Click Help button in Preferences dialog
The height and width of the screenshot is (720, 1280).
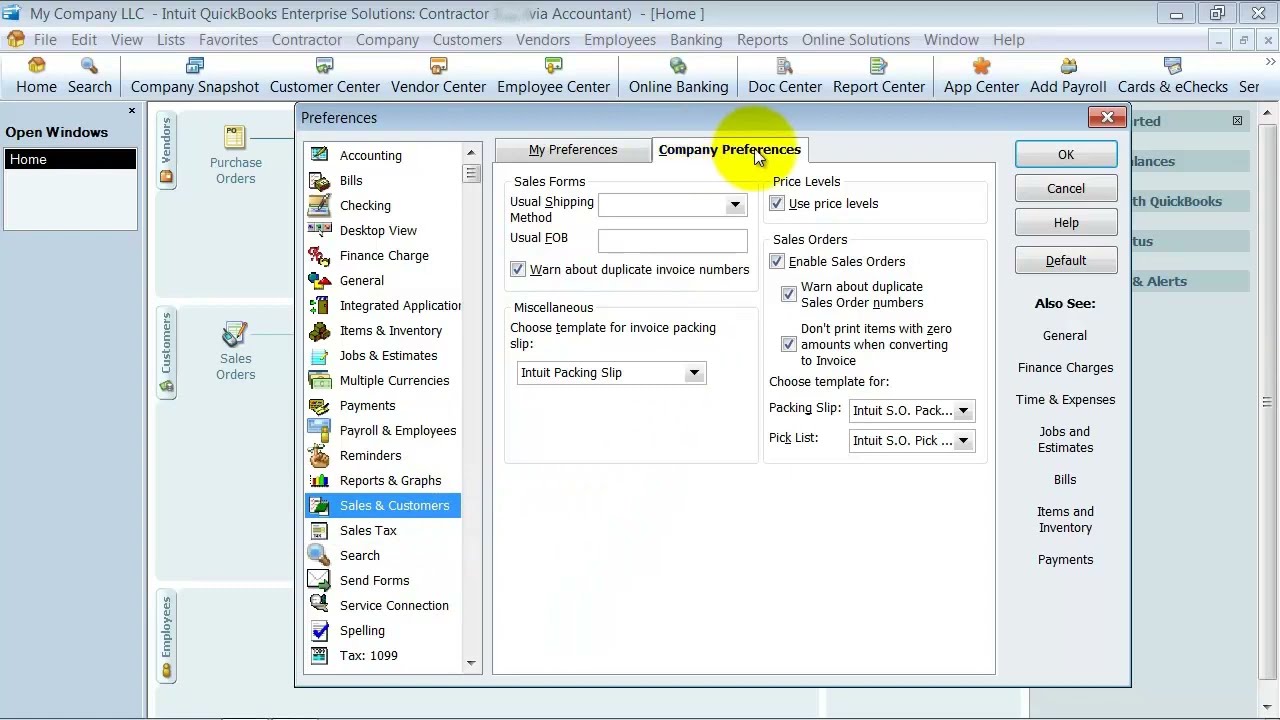click(1066, 223)
